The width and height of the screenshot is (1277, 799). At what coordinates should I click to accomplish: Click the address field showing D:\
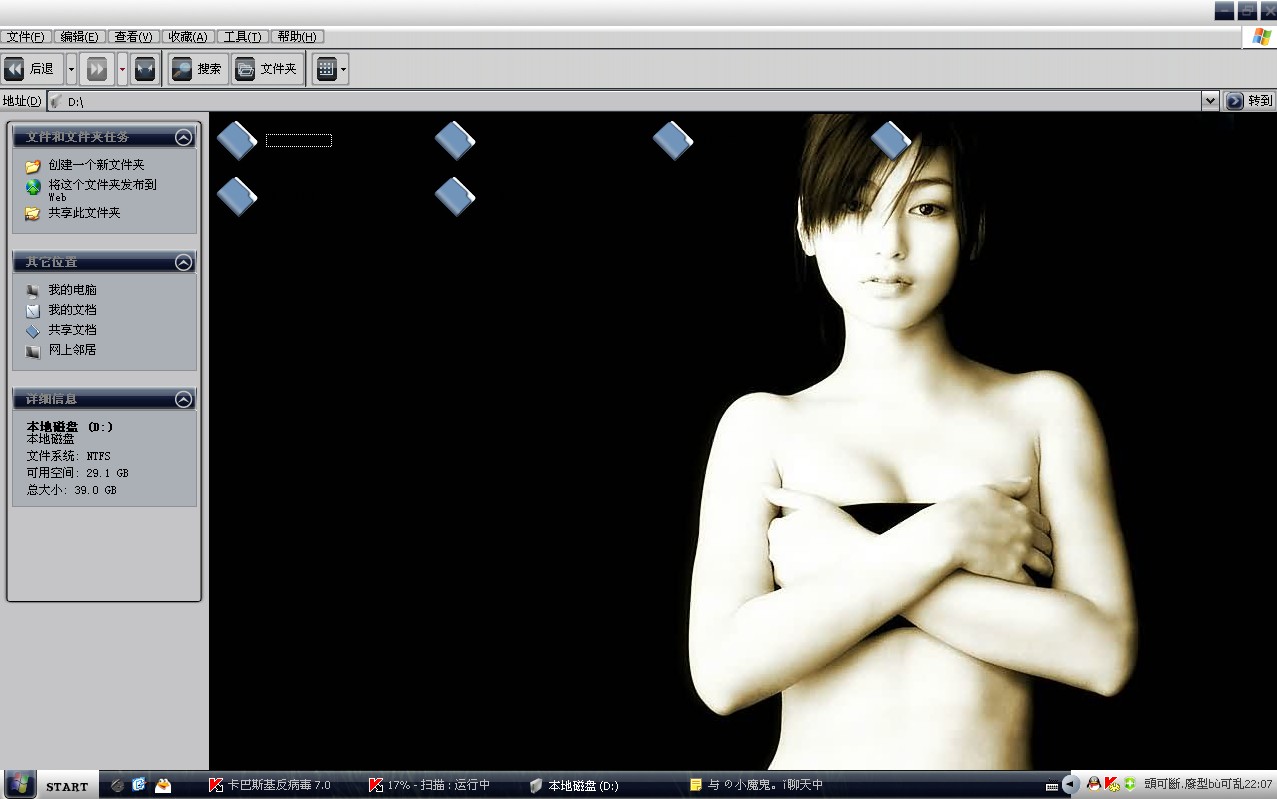tap(600, 101)
